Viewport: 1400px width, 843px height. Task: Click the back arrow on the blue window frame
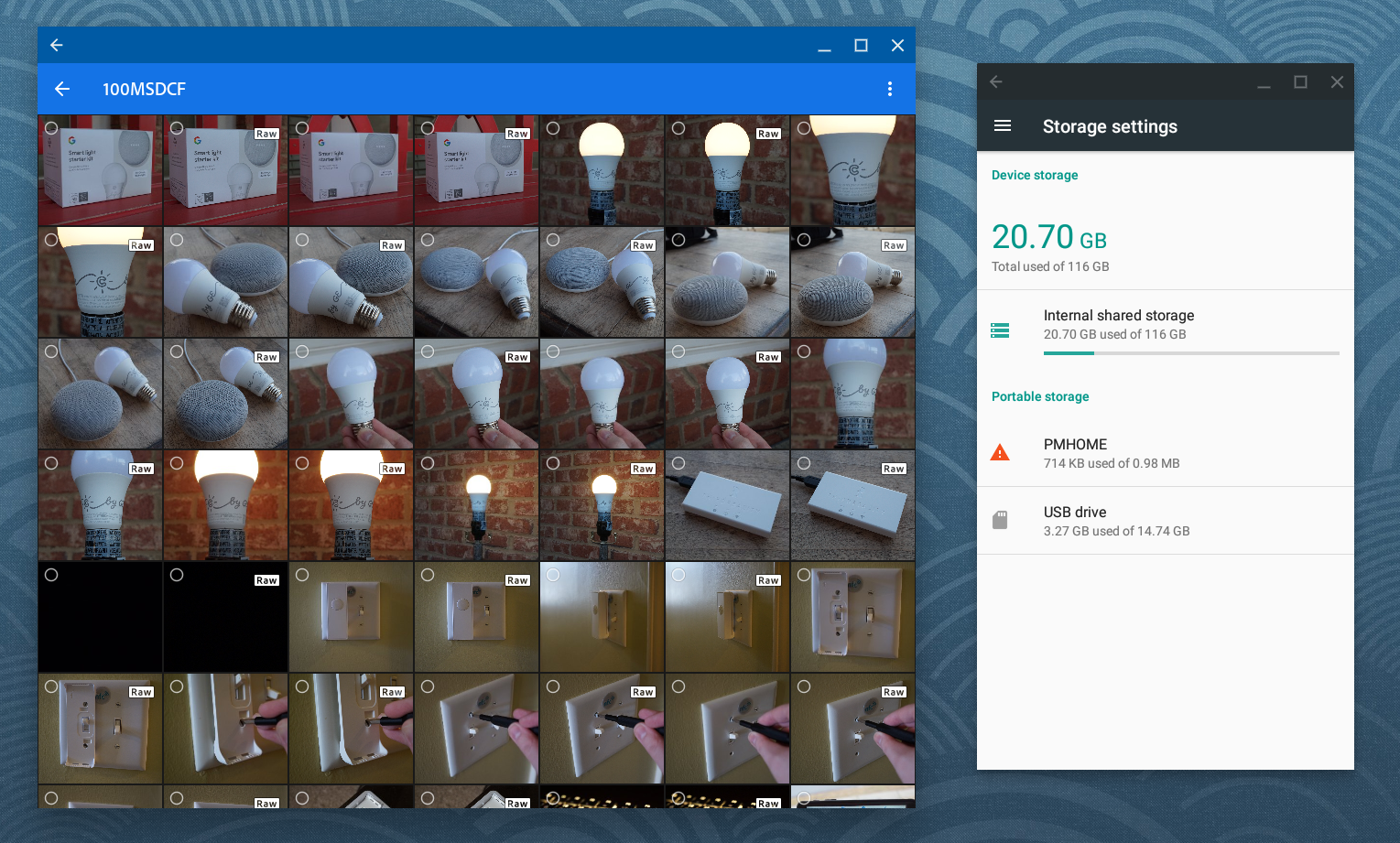[56, 45]
